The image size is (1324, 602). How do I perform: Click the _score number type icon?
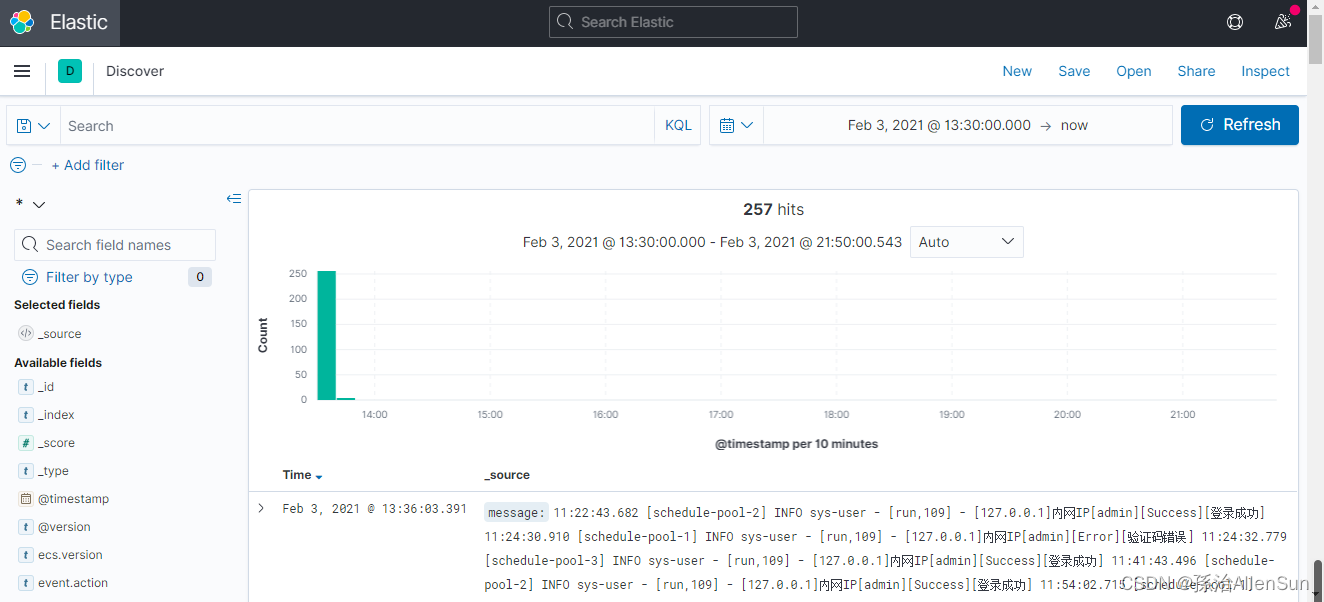(x=26, y=443)
